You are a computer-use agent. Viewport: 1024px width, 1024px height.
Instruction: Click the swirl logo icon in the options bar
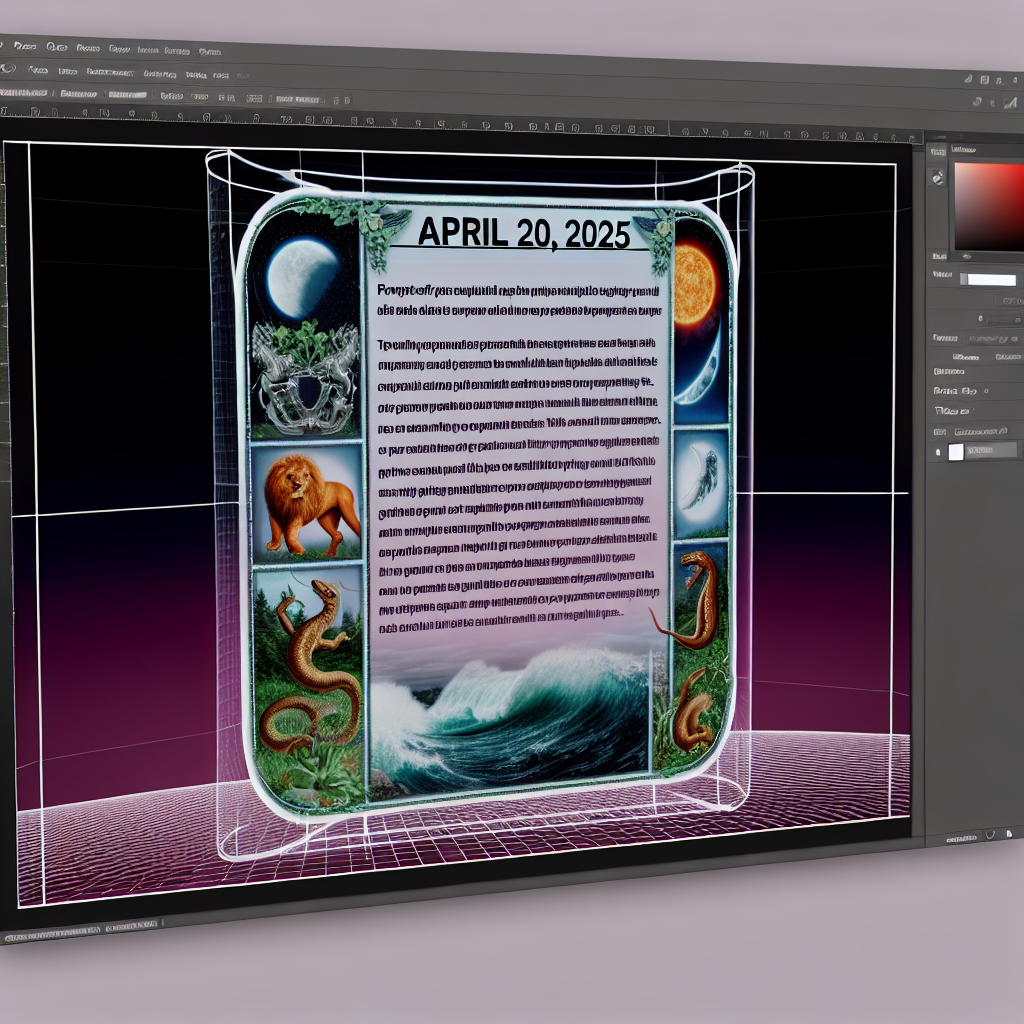(x=7, y=68)
